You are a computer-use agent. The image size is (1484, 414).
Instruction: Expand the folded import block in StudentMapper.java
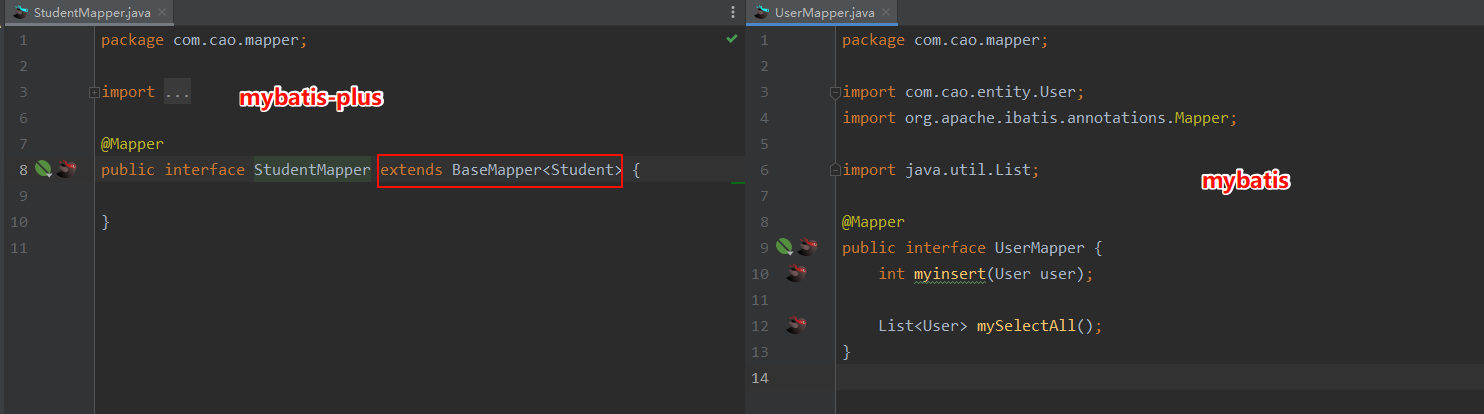(x=94, y=92)
